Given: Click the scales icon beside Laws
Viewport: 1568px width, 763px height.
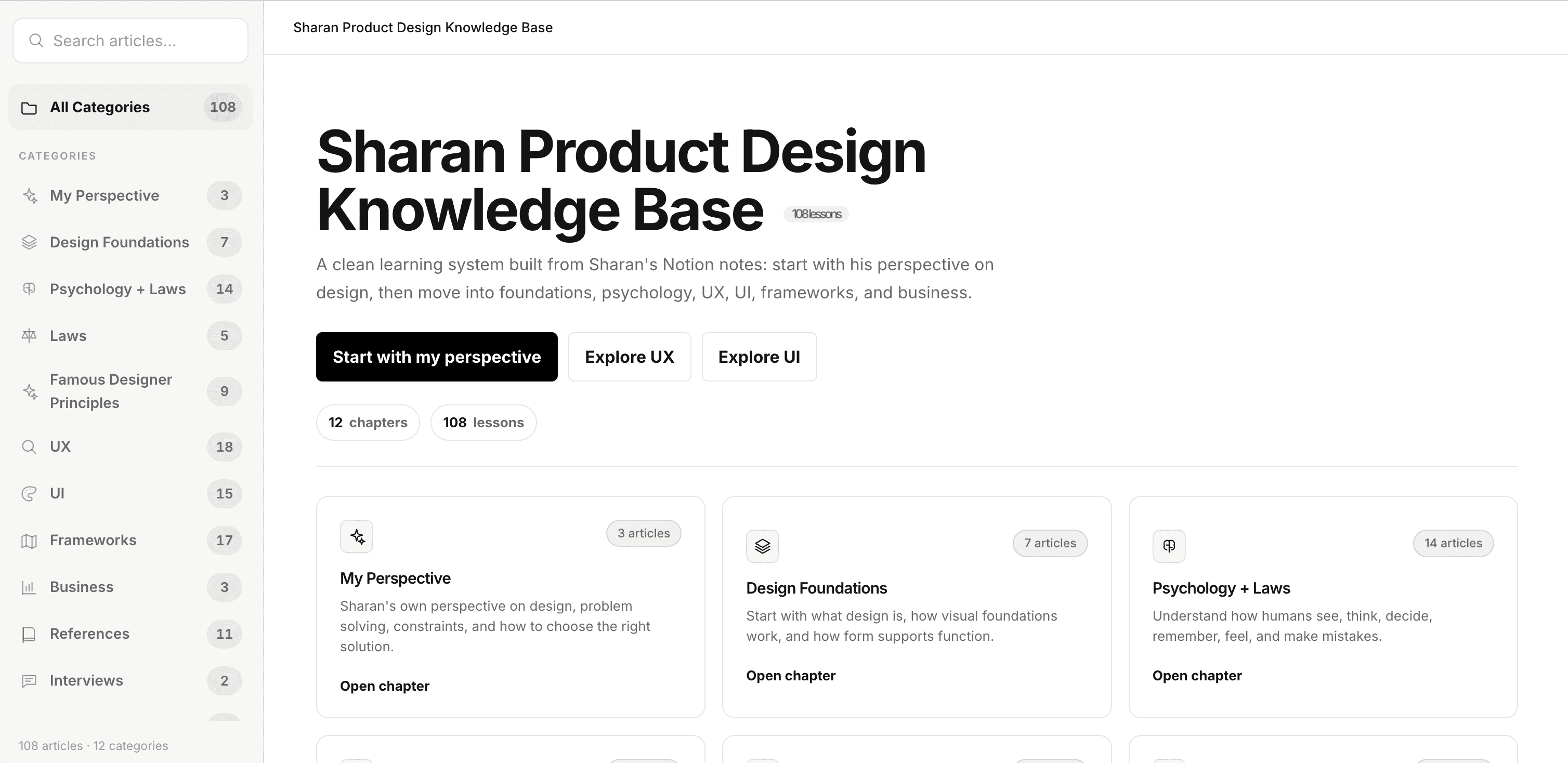Looking at the screenshot, I should (29, 336).
